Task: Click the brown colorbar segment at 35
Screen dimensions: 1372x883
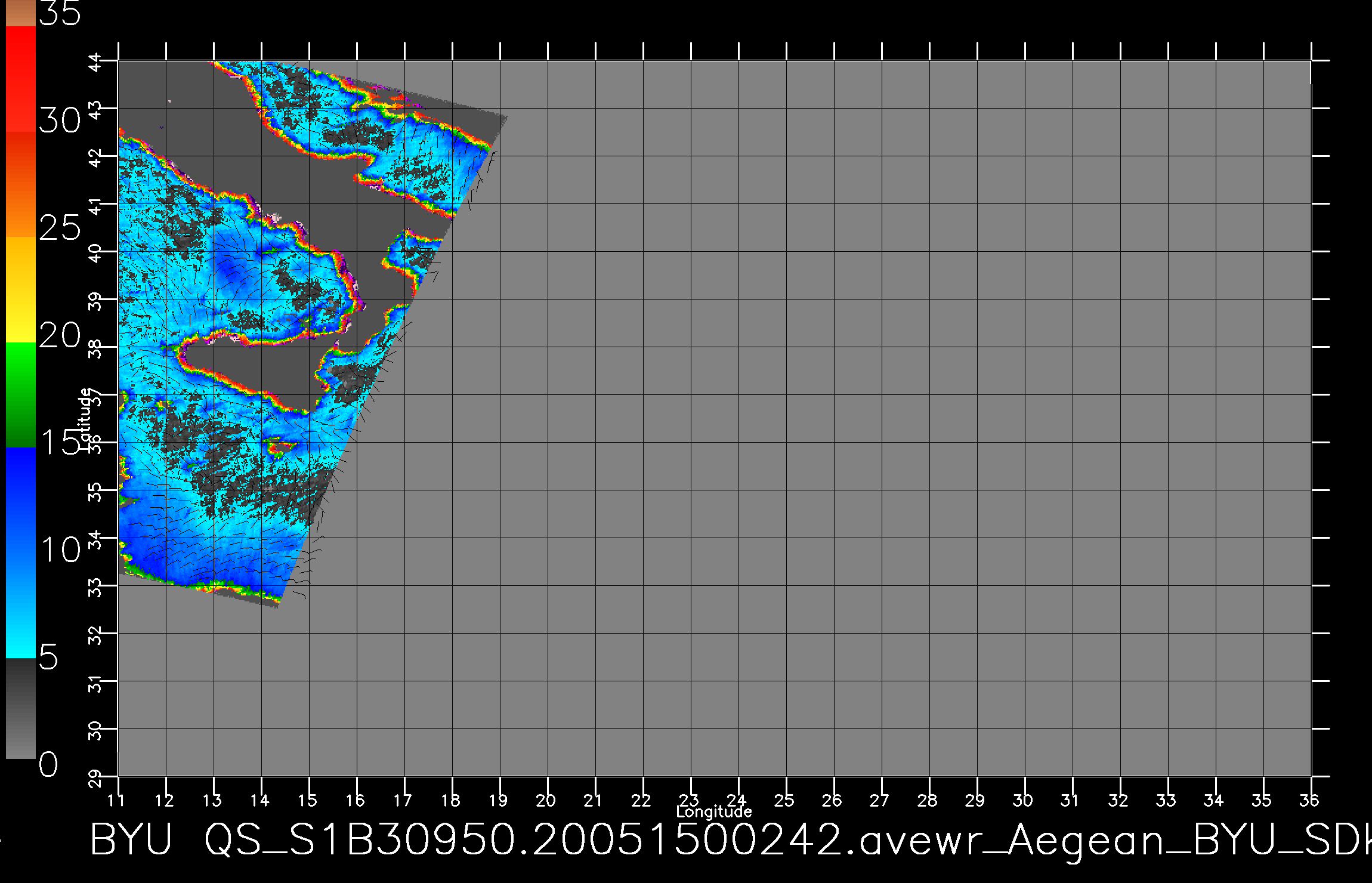Action: pos(21,13)
